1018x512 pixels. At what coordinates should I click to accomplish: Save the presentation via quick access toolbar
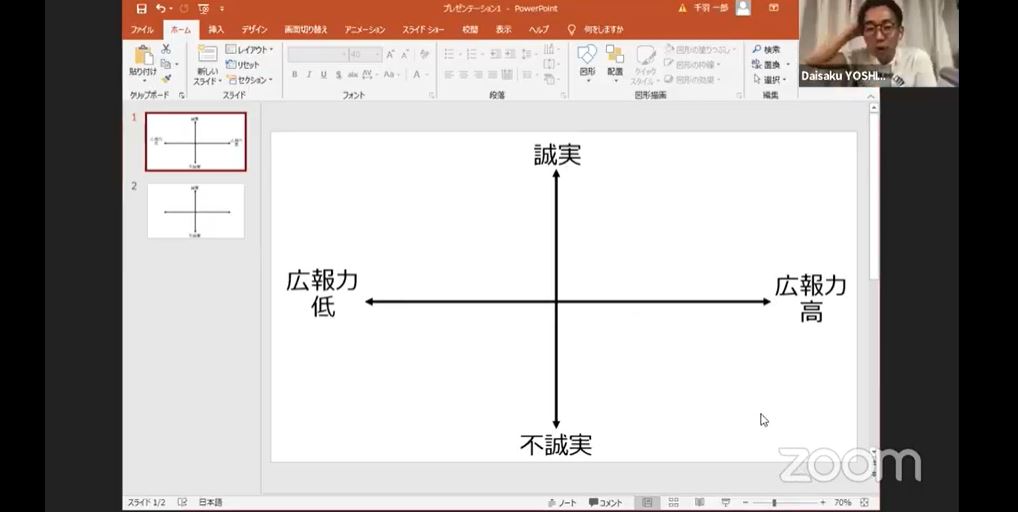(142, 8)
